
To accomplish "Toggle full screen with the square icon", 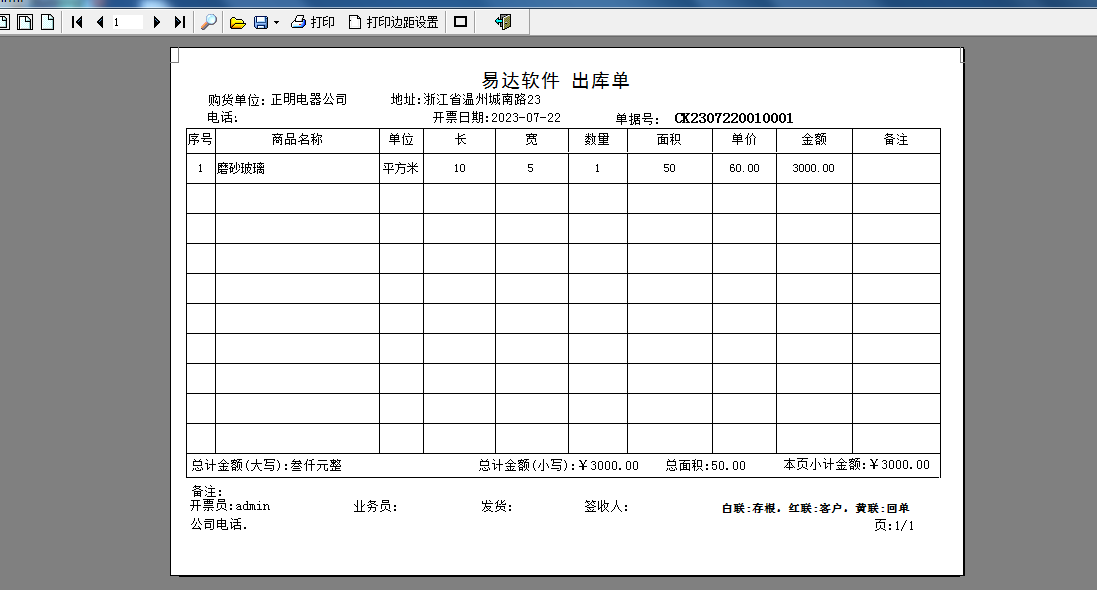I will pos(460,21).
